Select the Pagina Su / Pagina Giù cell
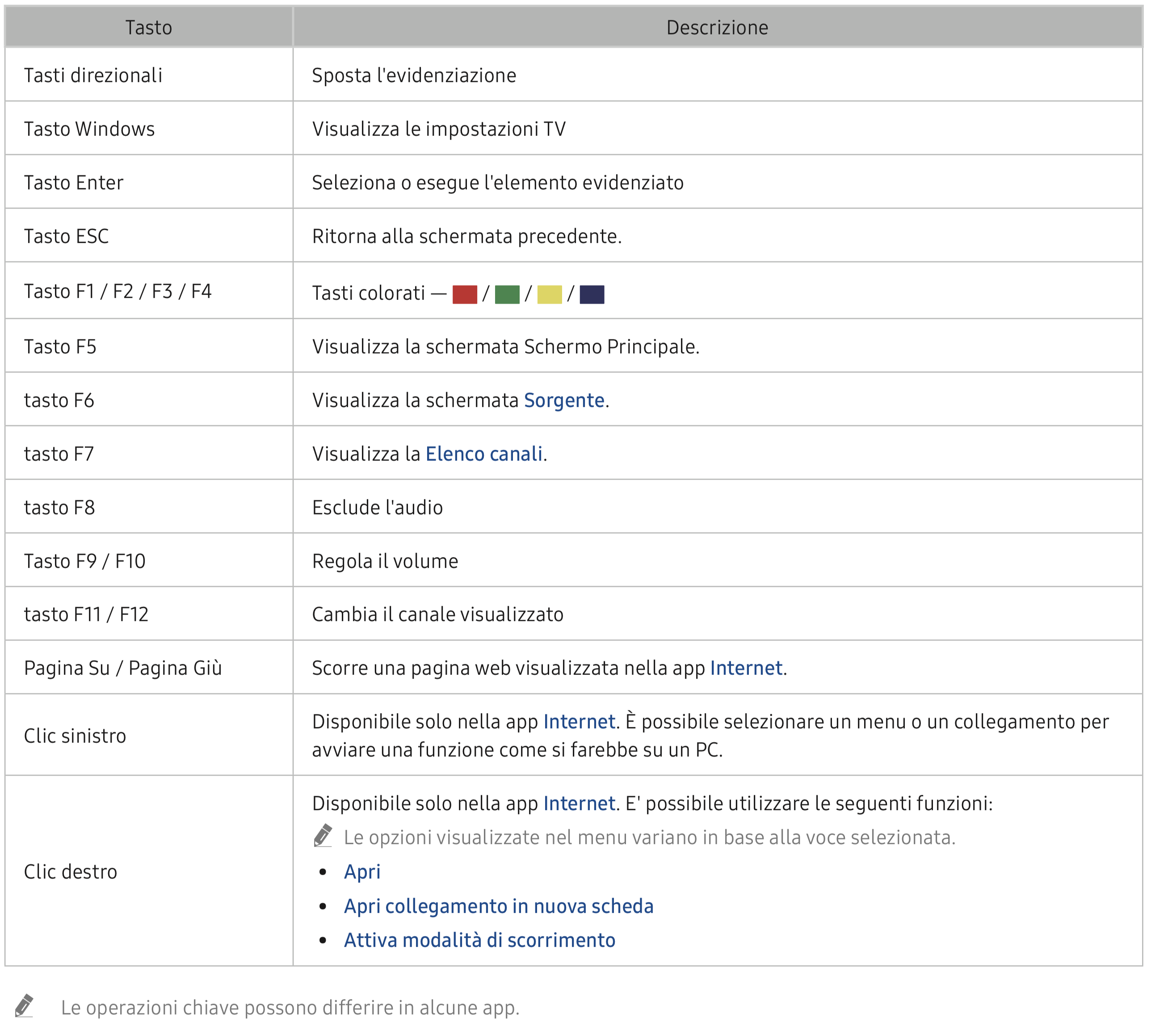Image resolution: width=1151 pixels, height=1036 pixels. pos(148,667)
